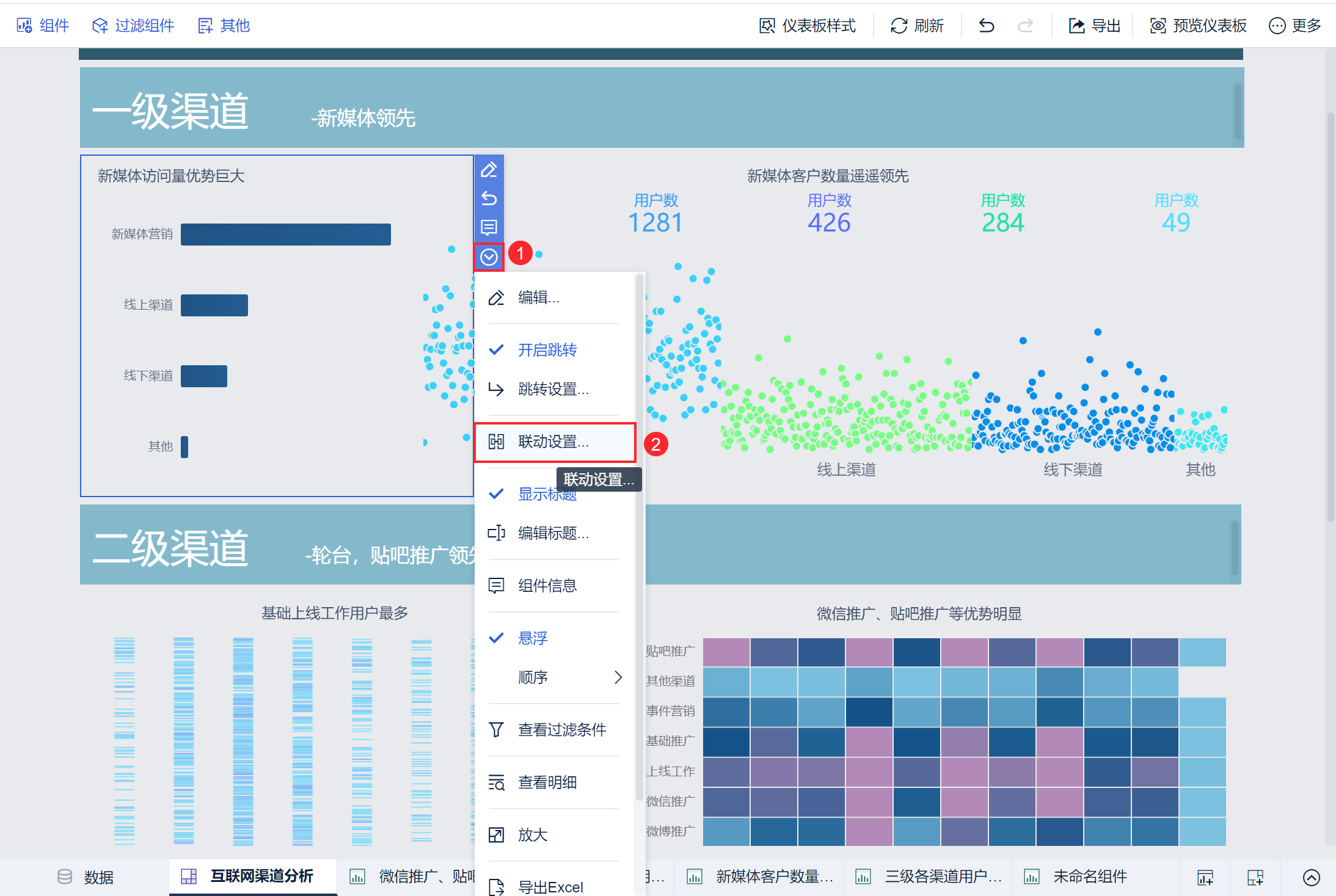Open 组件信息 component info
The height and width of the screenshot is (896, 1336).
pyautogui.click(x=555, y=586)
